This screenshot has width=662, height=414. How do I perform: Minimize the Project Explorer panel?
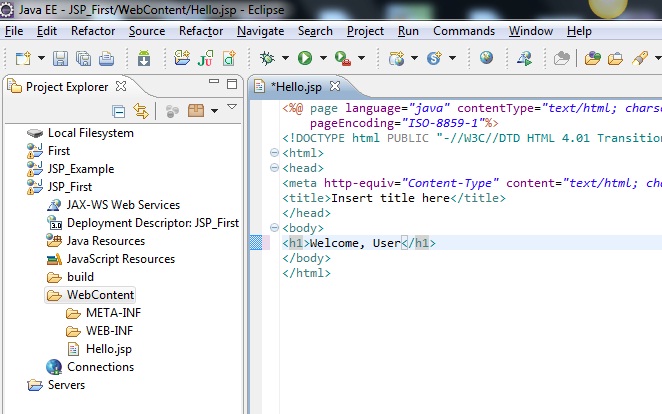coord(214,81)
